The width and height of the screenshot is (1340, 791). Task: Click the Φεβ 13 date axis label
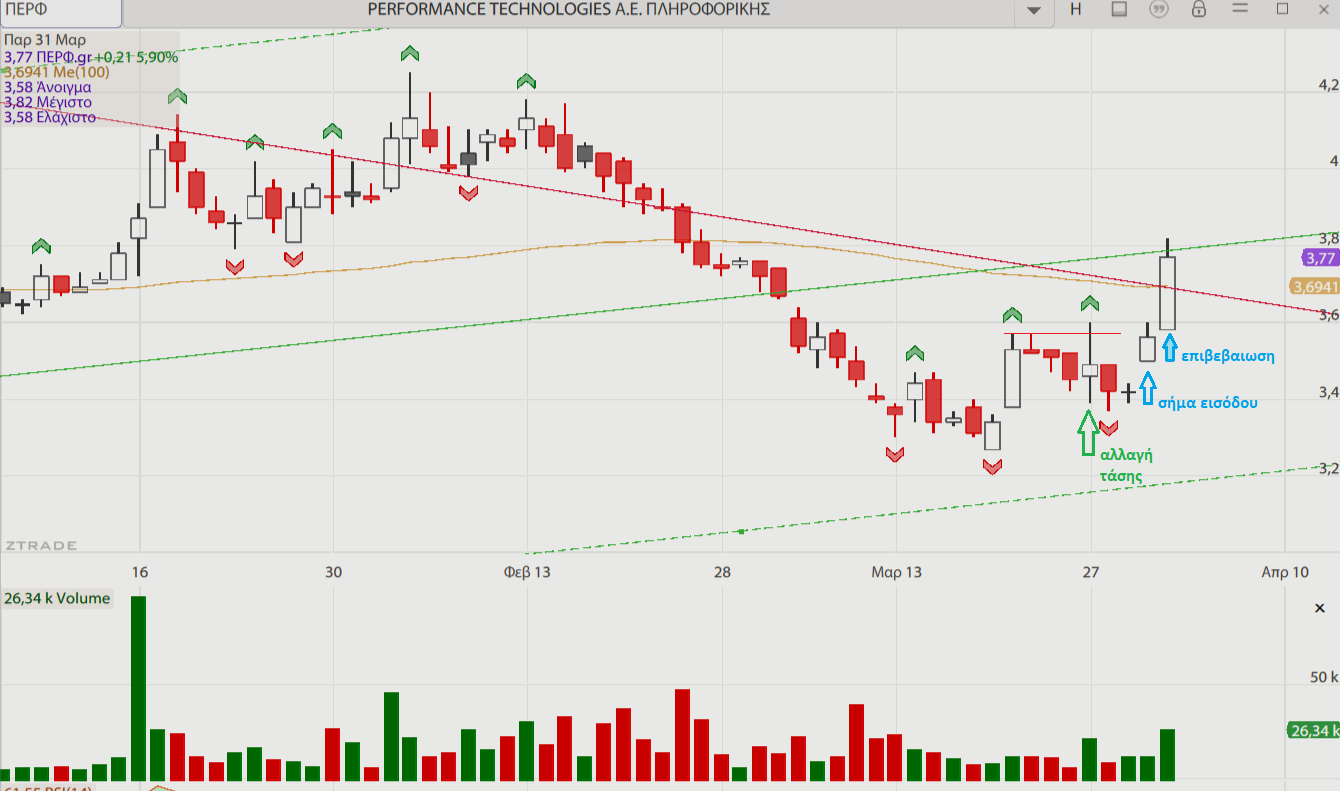[527, 572]
